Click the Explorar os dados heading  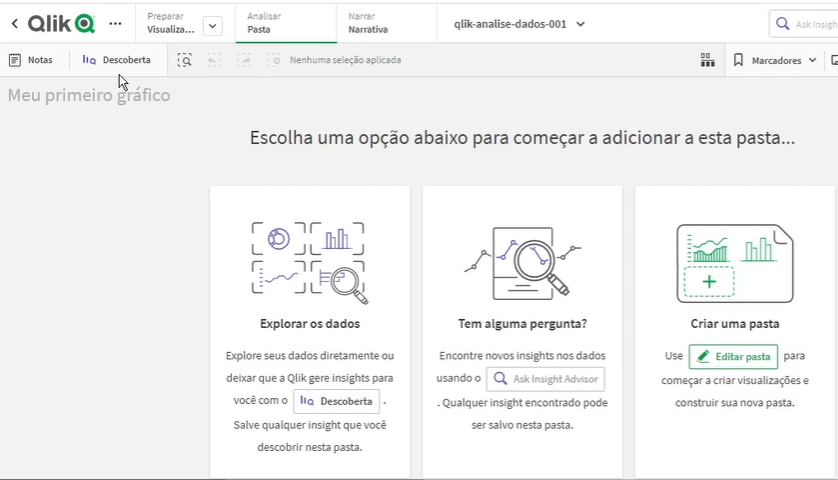(310, 323)
